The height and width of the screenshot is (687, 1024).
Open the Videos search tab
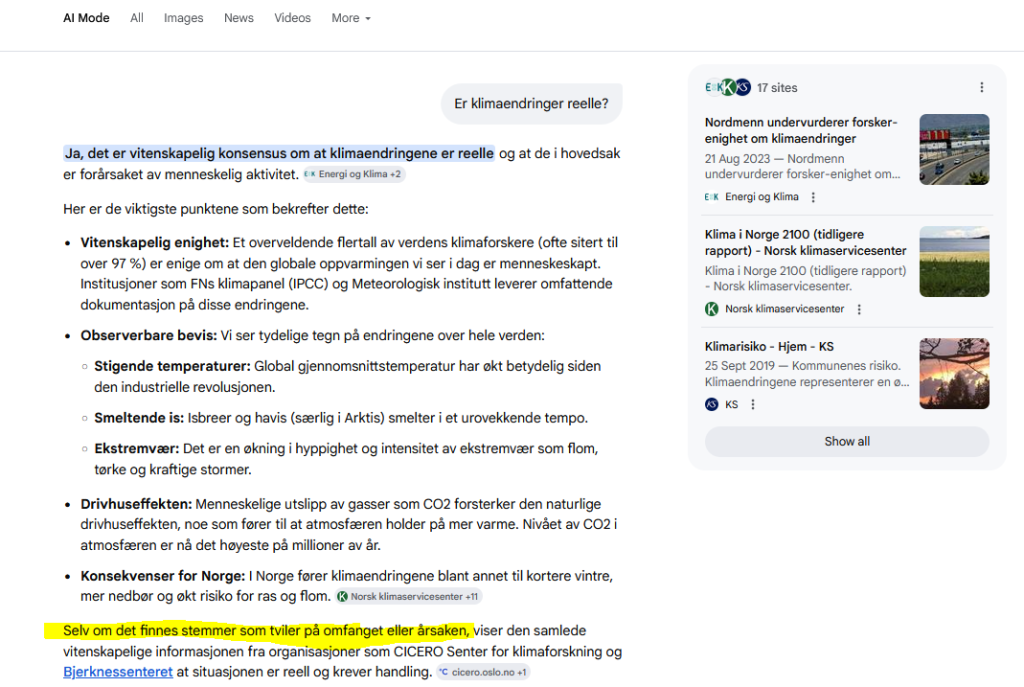[x=292, y=18]
